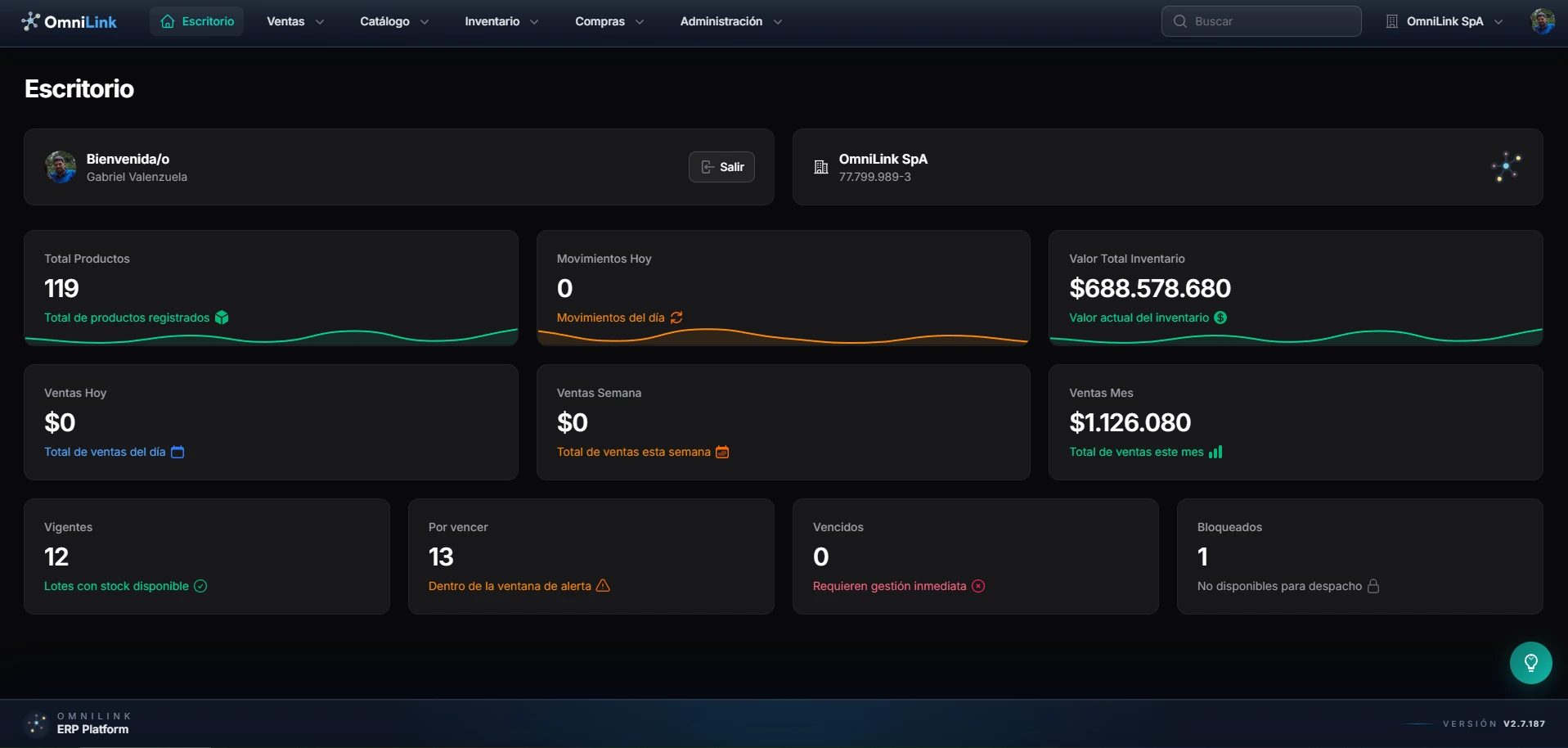This screenshot has height=748, width=1568.
Task: Click the Gabriel Valenzuela name text
Action: 137,177
